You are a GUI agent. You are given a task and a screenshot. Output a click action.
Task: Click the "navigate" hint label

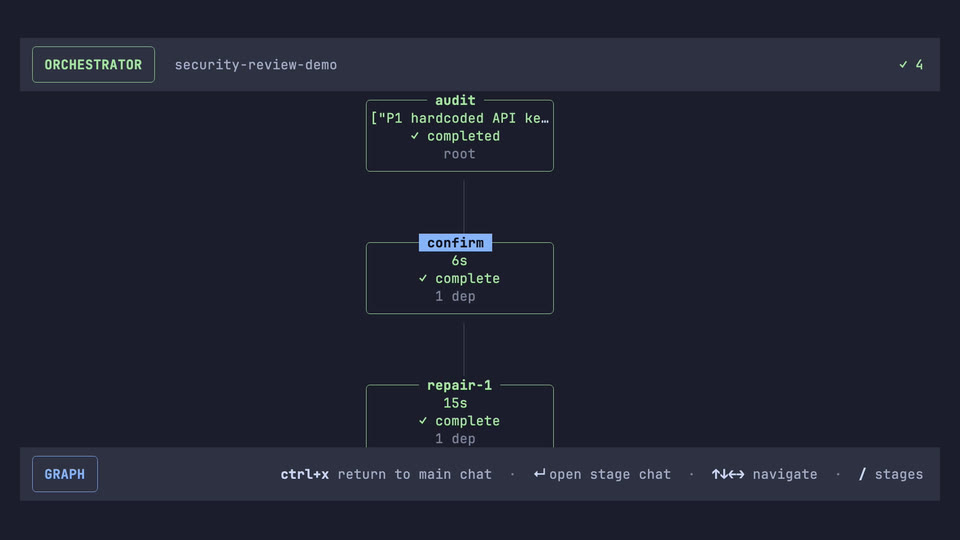coord(785,474)
